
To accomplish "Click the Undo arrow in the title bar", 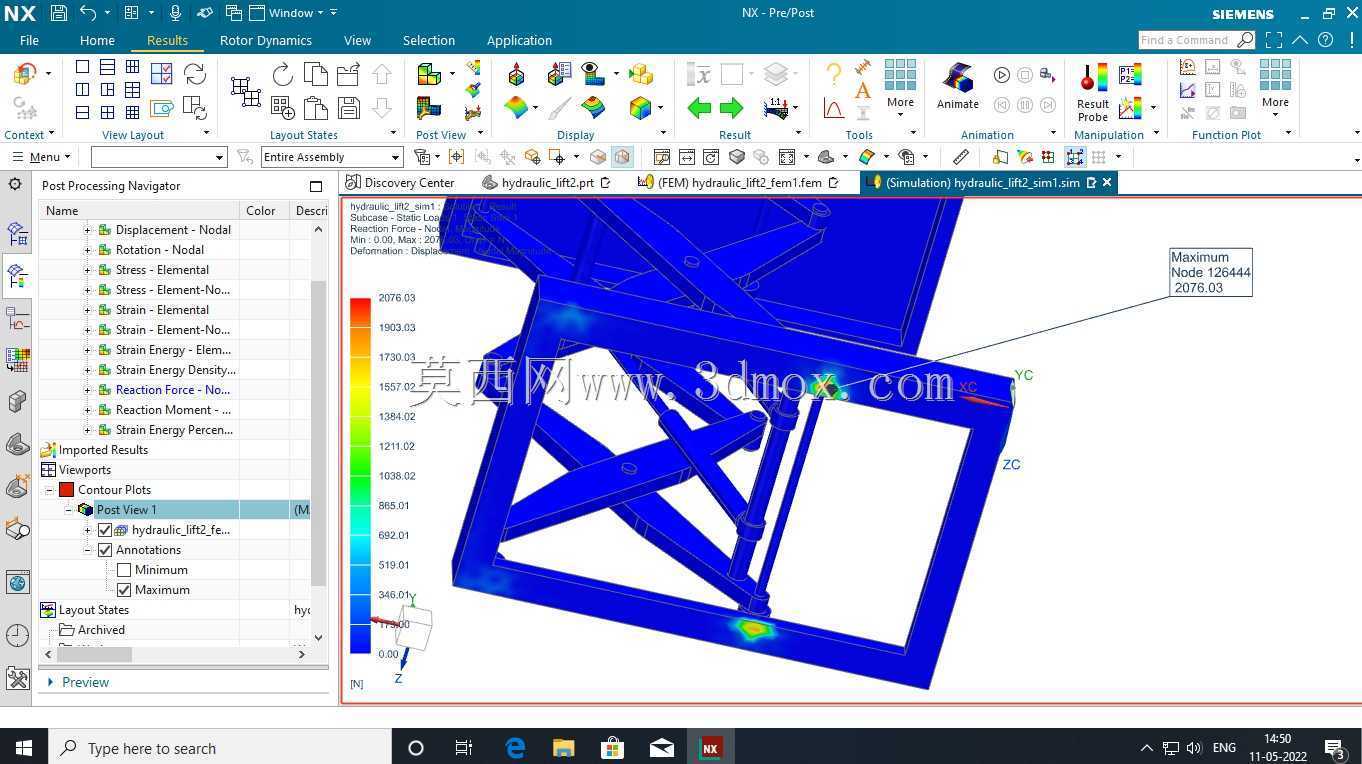I will pos(88,13).
